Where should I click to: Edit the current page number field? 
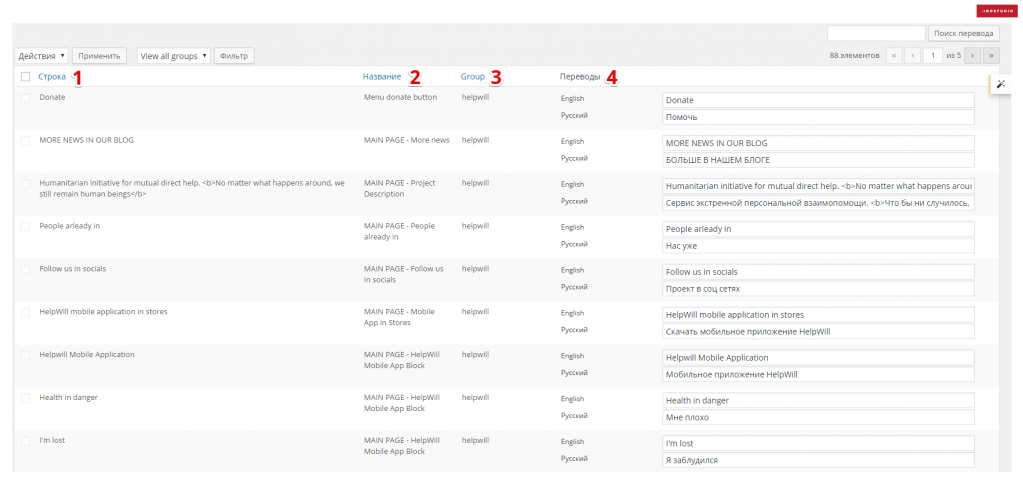(x=932, y=56)
